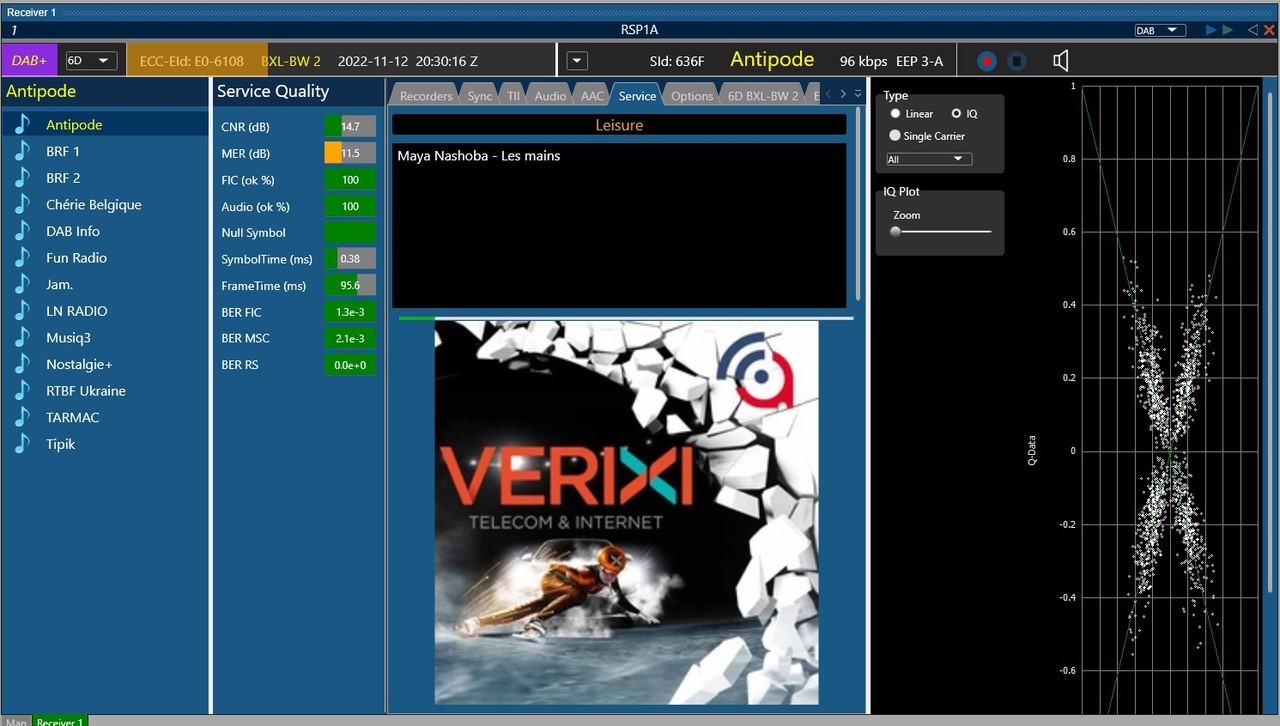Click the blue play arrow in title bar
The width and height of the screenshot is (1280, 726).
[1212, 30]
